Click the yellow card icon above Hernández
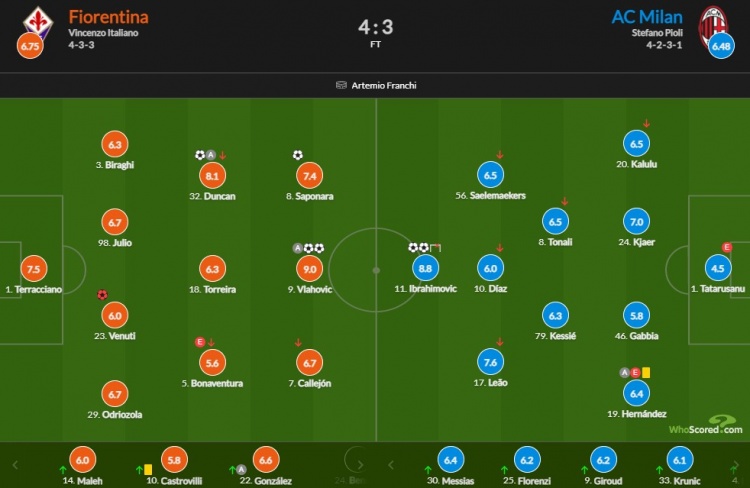Image resolution: width=750 pixels, height=488 pixels. (x=646, y=372)
